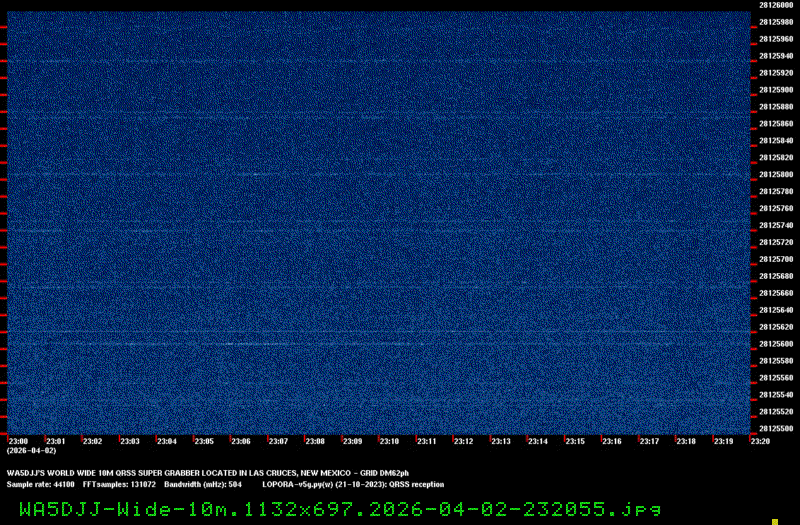This screenshot has width=800, height=525.
Task: Click the FFTsamples: 131072 value
Action: [119, 484]
